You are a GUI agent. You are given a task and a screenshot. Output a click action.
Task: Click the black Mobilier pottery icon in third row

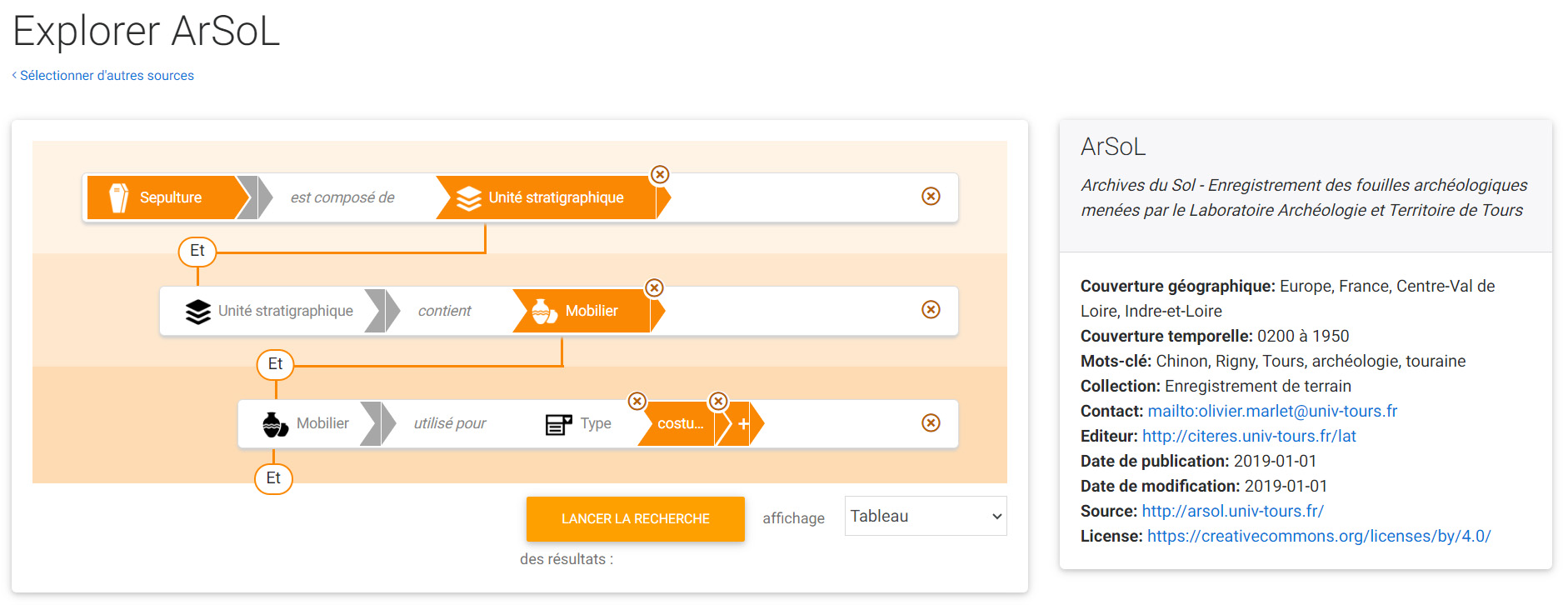(x=275, y=424)
